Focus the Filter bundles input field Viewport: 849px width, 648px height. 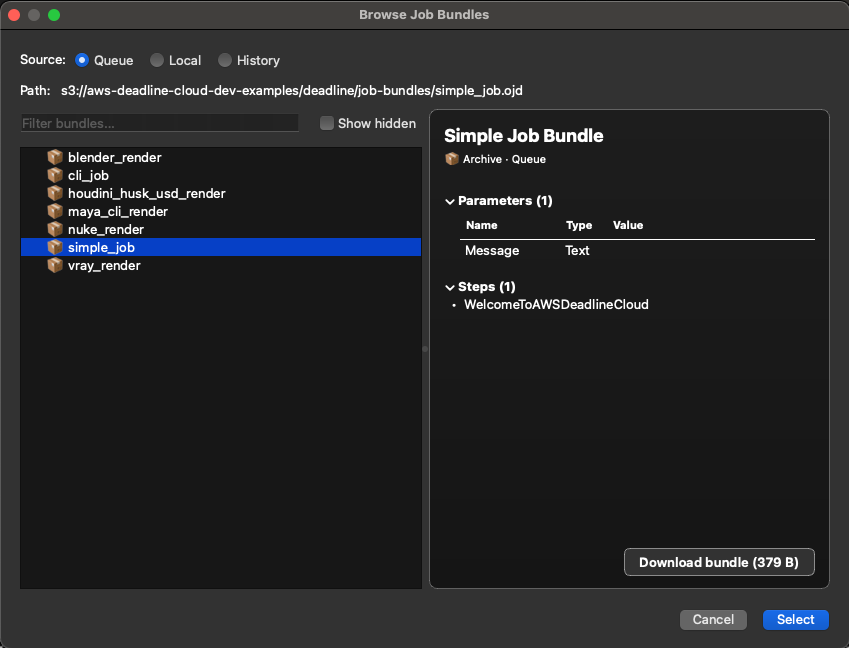point(160,123)
